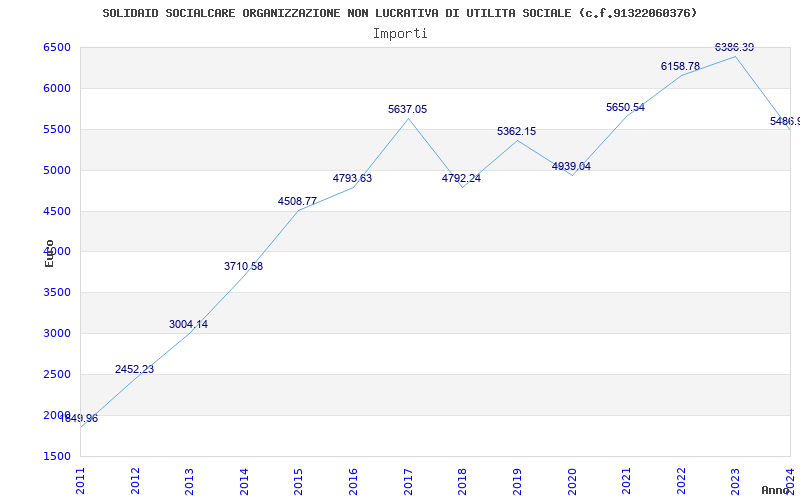Select the 2015 x-axis year label
The image size is (800, 500).
[x=299, y=481]
